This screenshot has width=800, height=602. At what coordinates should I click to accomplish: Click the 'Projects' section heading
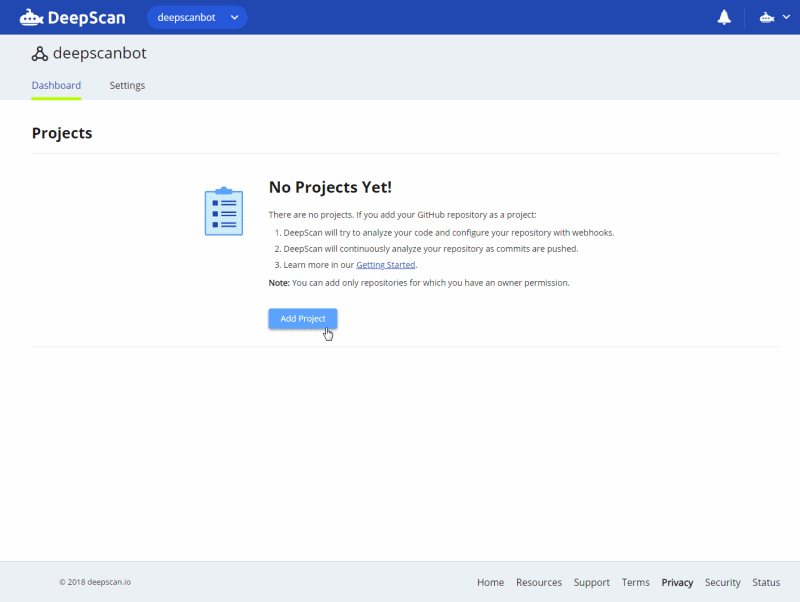pyautogui.click(x=62, y=133)
